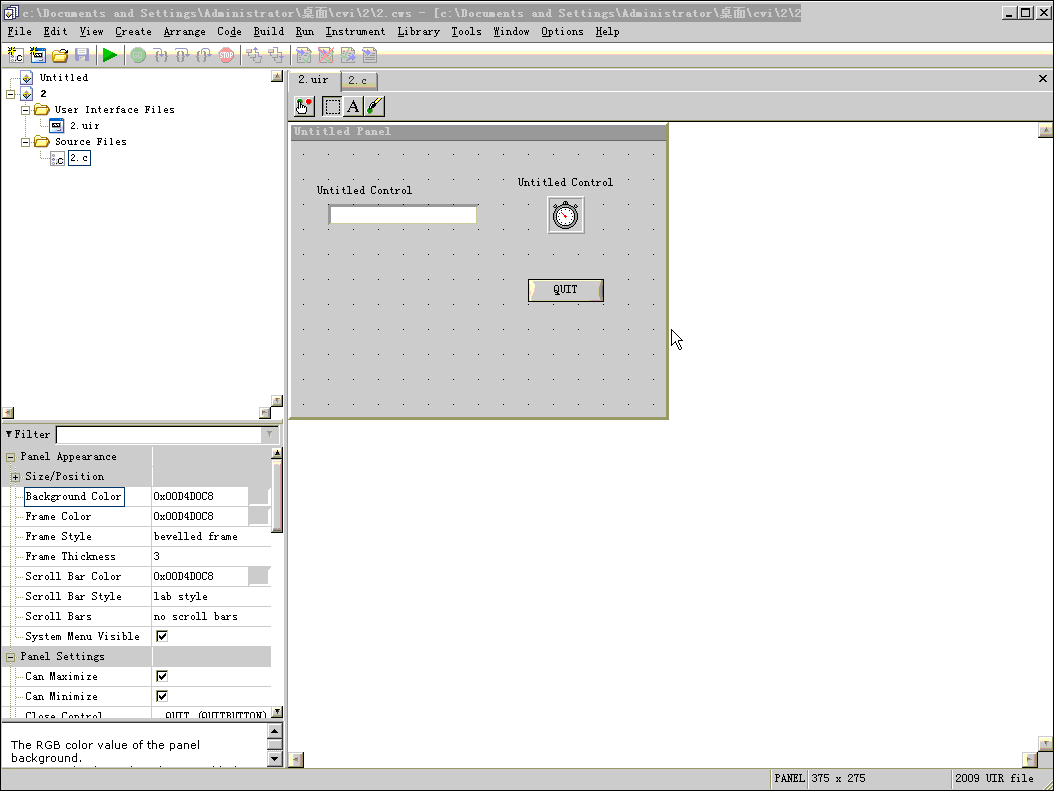The height and width of the screenshot is (791, 1054).
Task: Click the Background Color swatch
Action: click(x=259, y=497)
